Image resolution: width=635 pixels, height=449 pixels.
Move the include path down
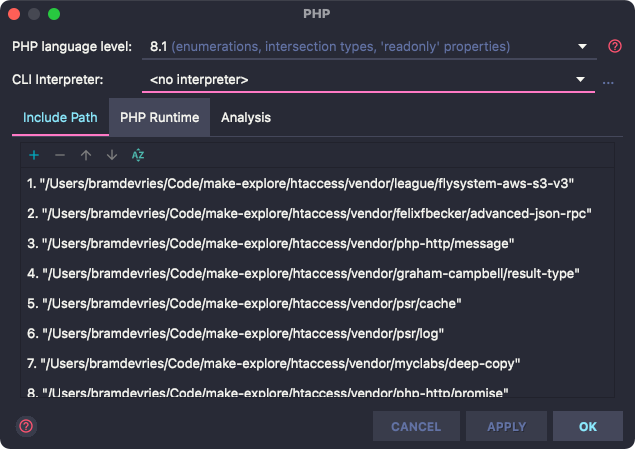tap(112, 155)
